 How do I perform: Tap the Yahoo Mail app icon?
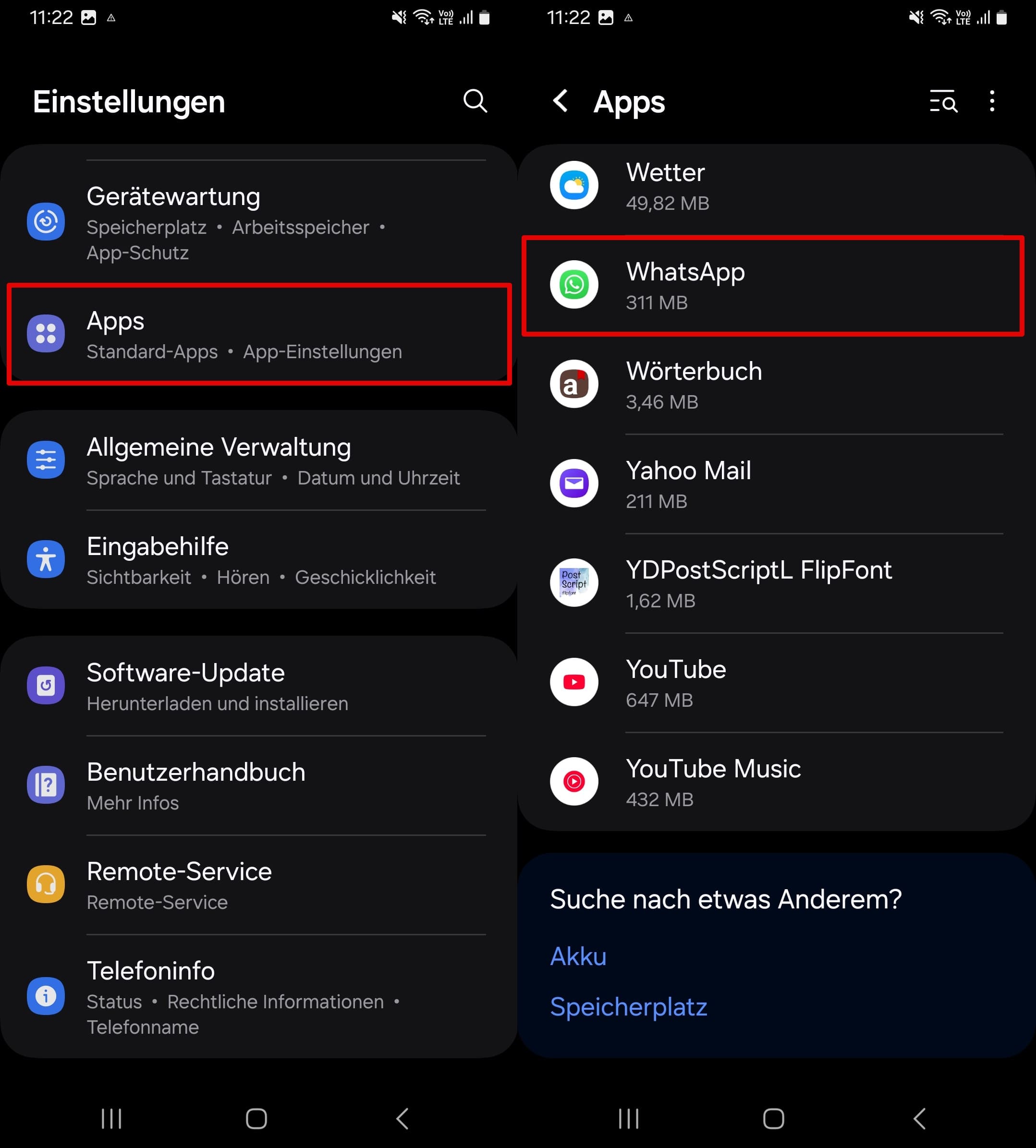point(574,483)
